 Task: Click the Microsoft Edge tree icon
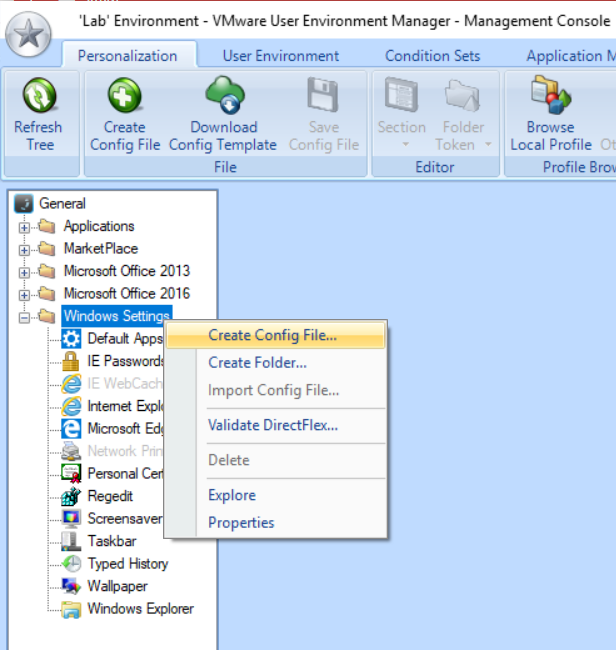[x=71, y=429]
